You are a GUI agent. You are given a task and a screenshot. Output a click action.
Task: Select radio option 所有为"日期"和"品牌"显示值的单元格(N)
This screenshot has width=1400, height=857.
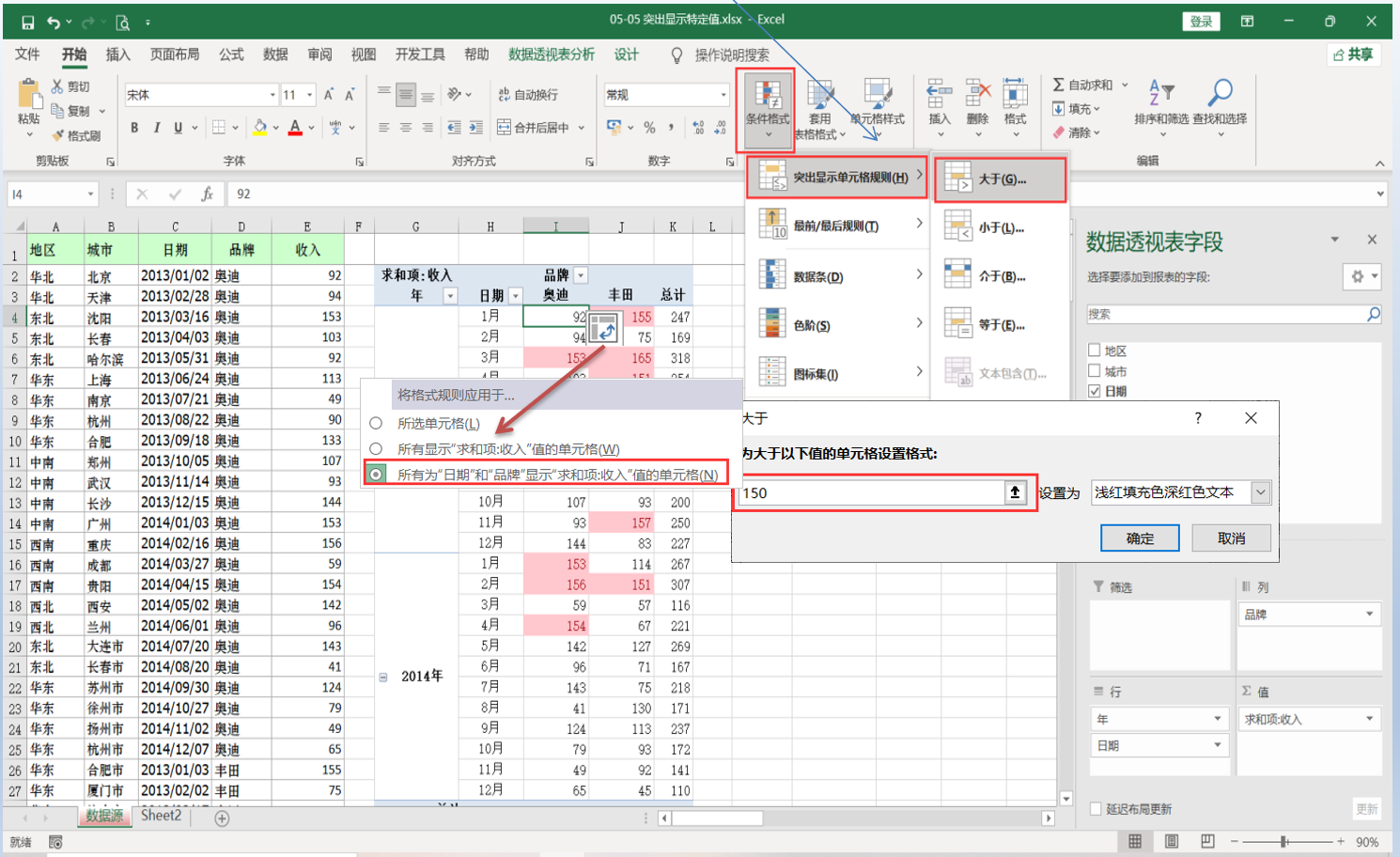pos(376,475)
